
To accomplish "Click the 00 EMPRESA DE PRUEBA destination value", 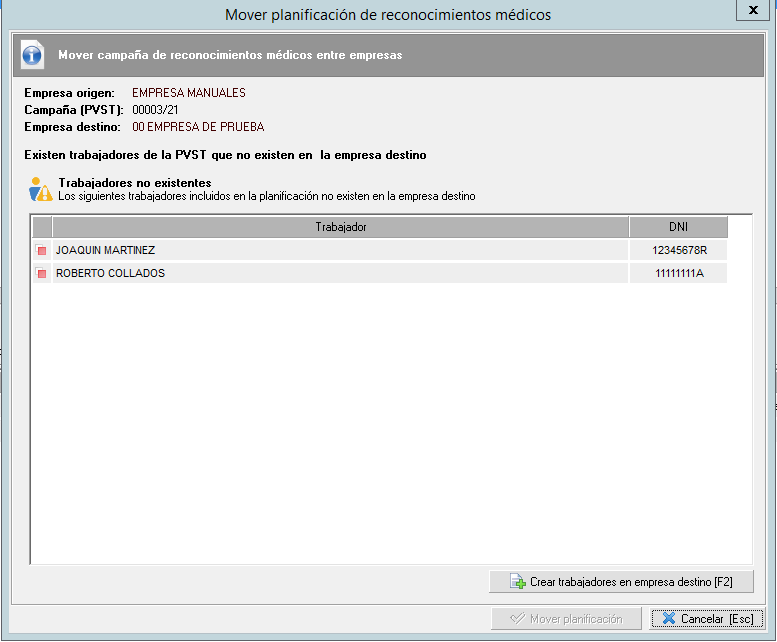I will [198, 127].
